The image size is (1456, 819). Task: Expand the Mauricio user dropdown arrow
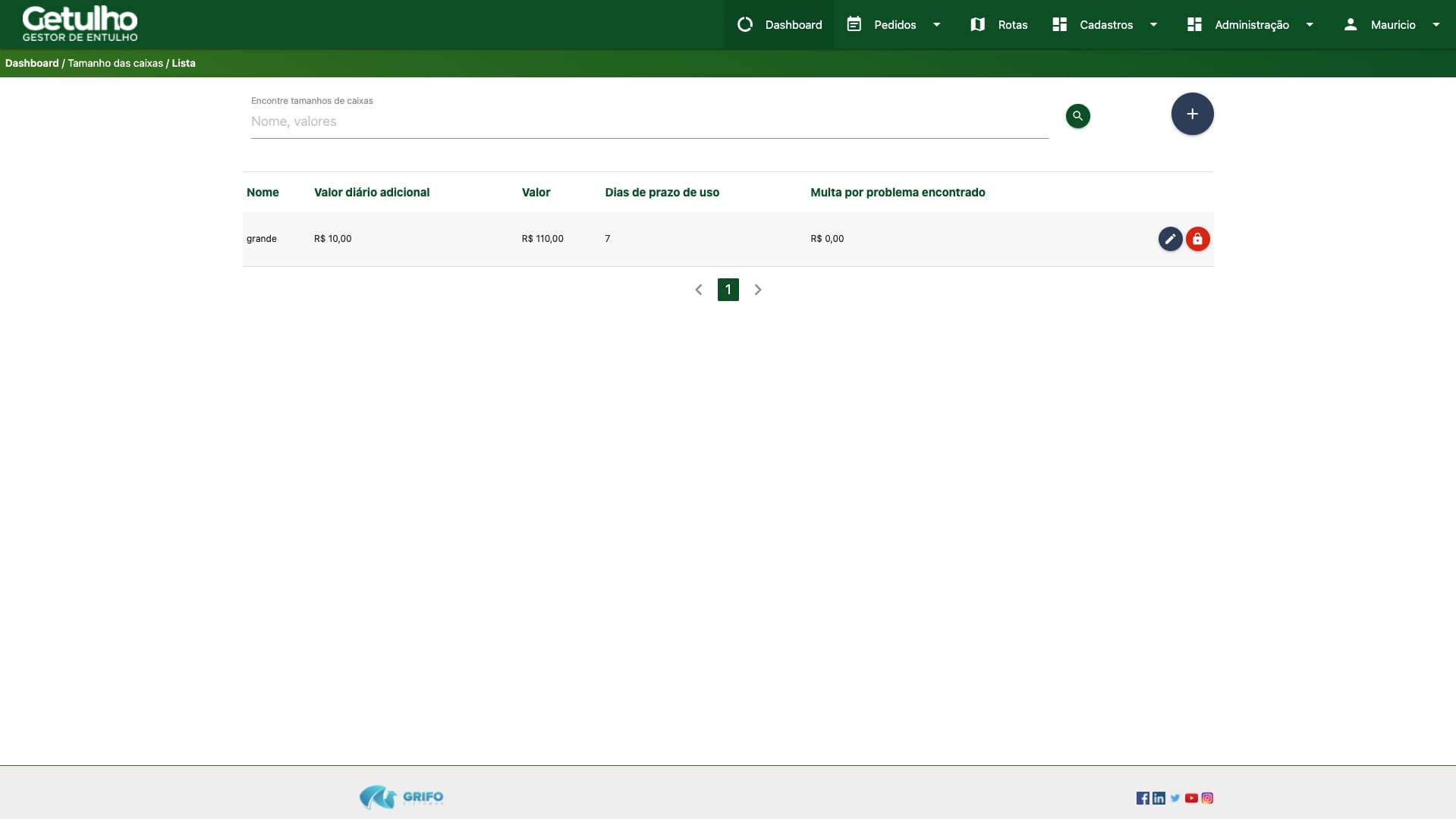click(1436, 24)
